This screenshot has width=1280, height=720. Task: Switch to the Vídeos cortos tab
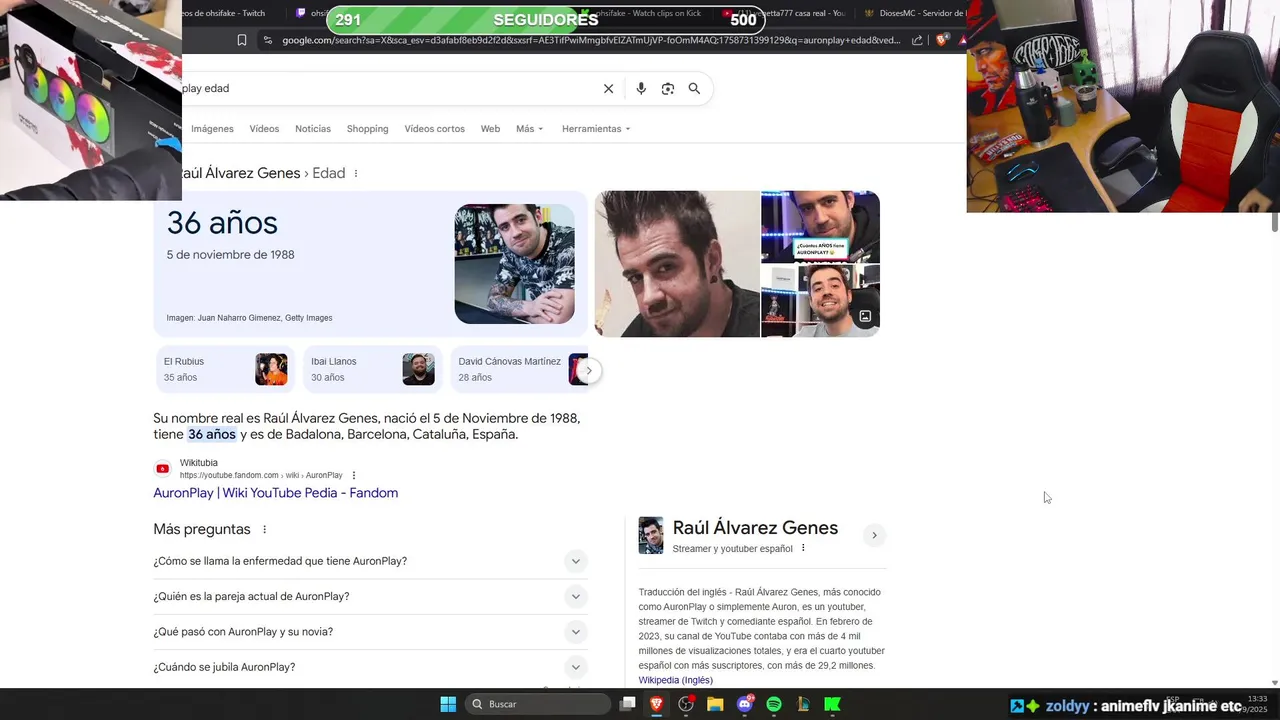[434, 129]
